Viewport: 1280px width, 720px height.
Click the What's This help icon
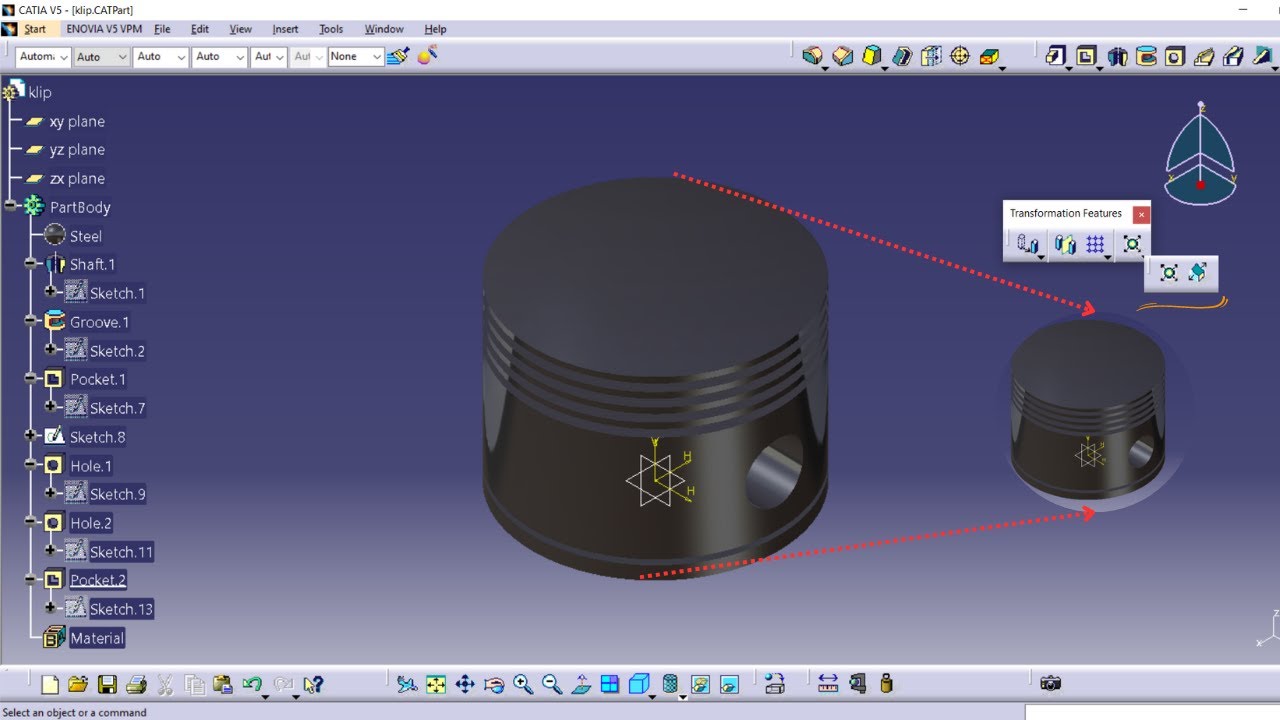(313, 684)
